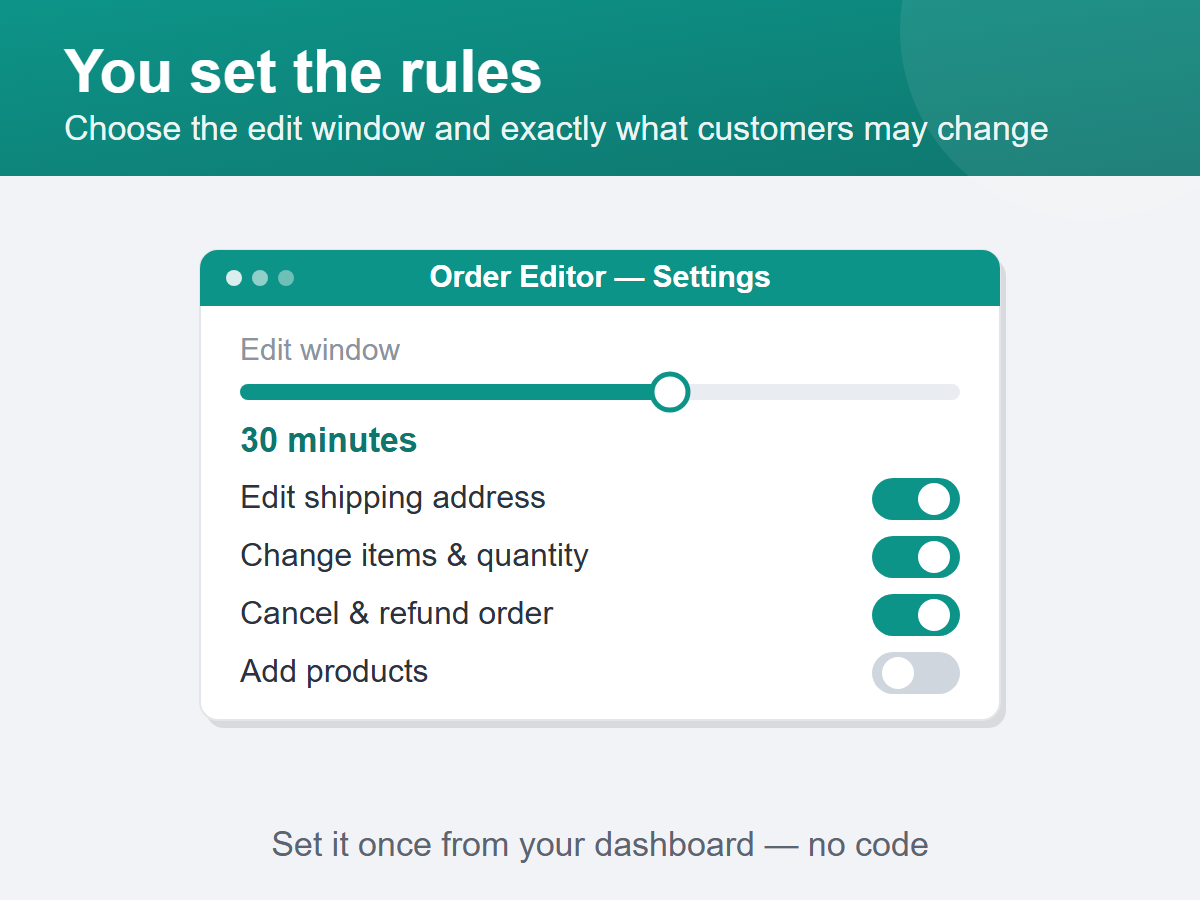The height and width of the screenshot is (900, 1200).
Task: Click the 30 minutes value text
Action: (x=329, y=440)
